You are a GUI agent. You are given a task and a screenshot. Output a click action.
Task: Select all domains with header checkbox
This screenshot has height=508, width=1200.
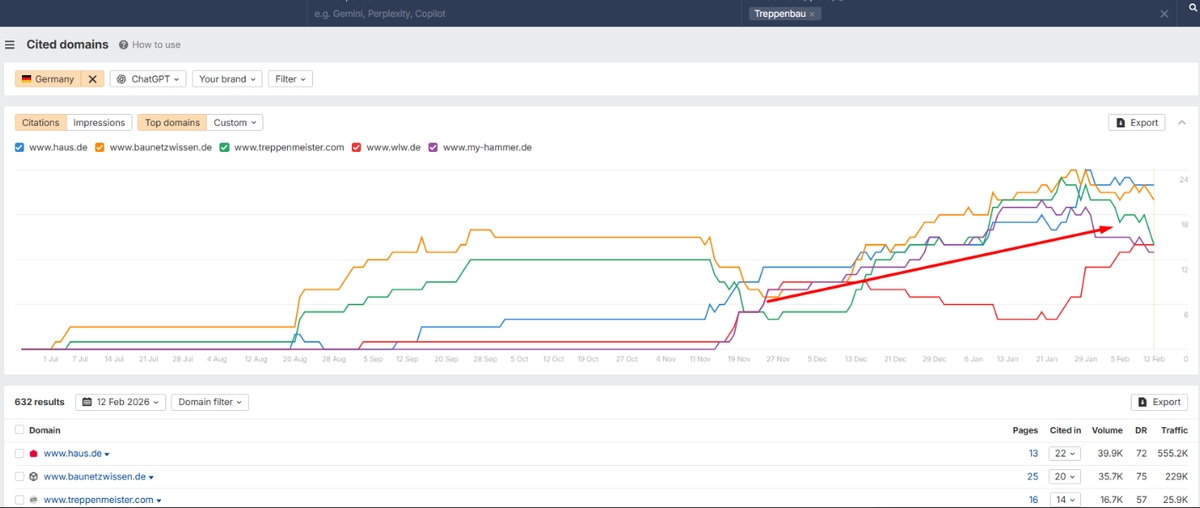click(x=20, y=430)
